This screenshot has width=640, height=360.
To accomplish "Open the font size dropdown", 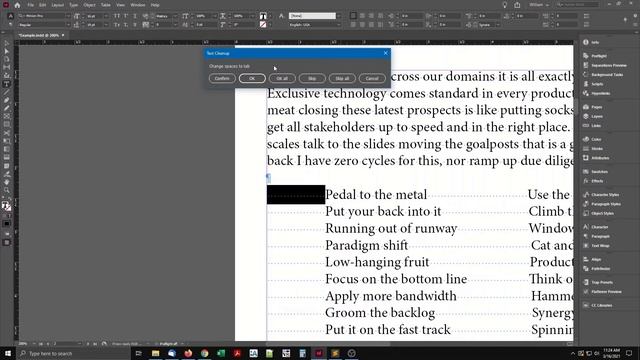I will pos(106,16).
